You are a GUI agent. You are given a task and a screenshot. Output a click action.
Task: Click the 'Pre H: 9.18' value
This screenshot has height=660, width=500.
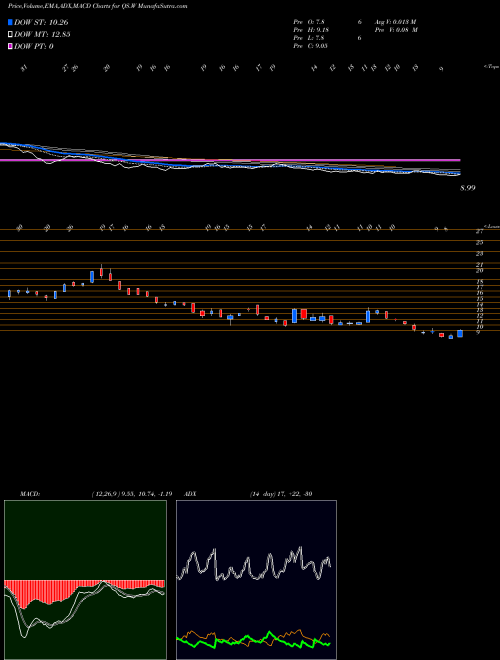(x=311, y=30)
